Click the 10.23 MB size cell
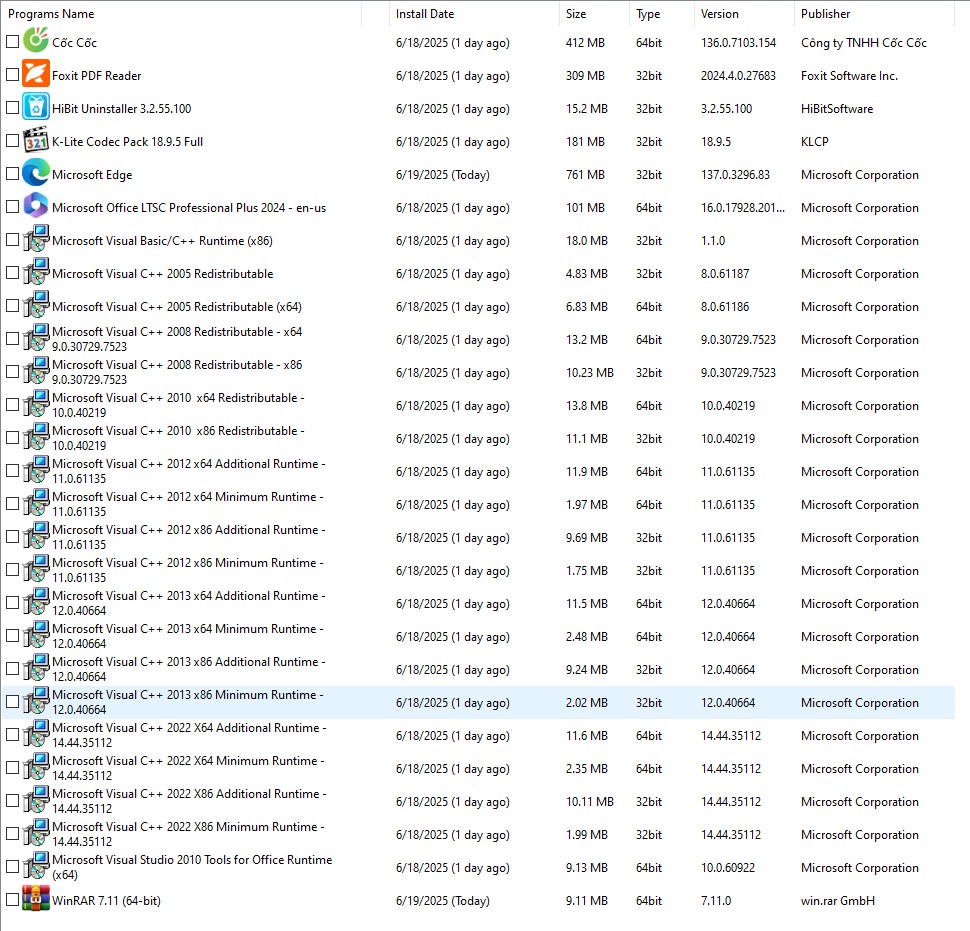 590,372
